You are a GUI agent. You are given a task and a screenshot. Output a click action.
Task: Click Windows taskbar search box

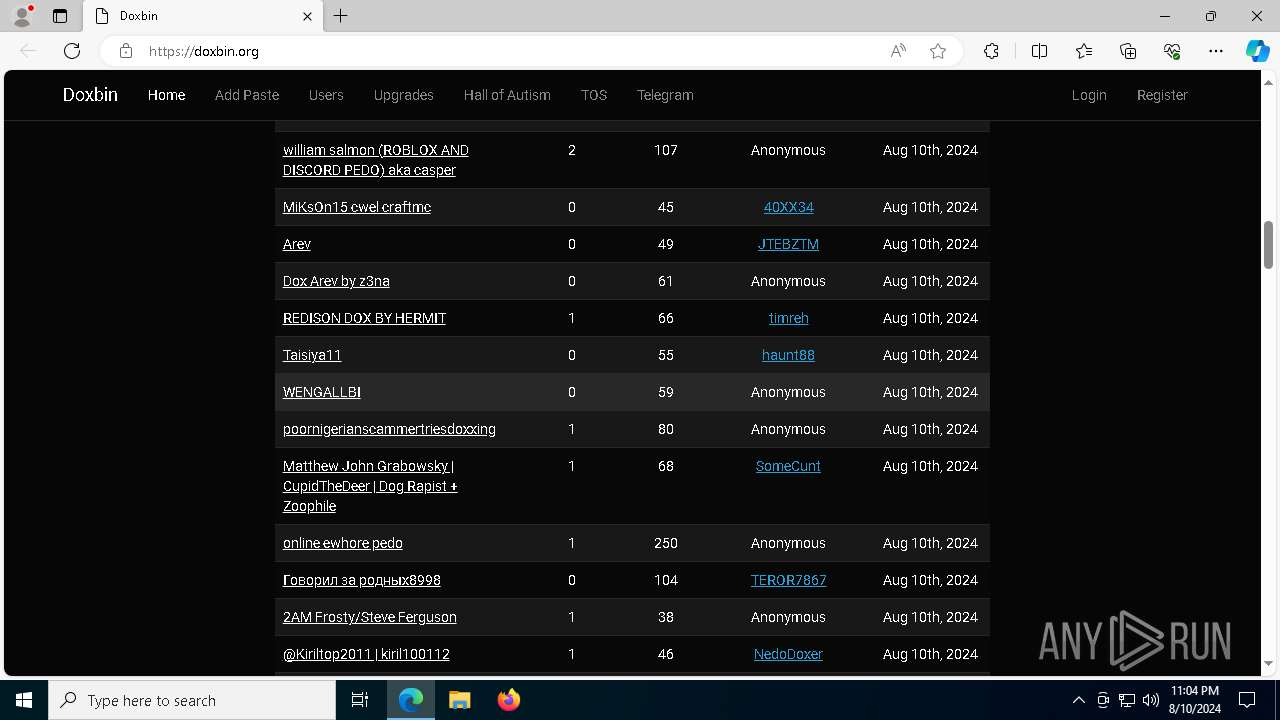[192, 700]
